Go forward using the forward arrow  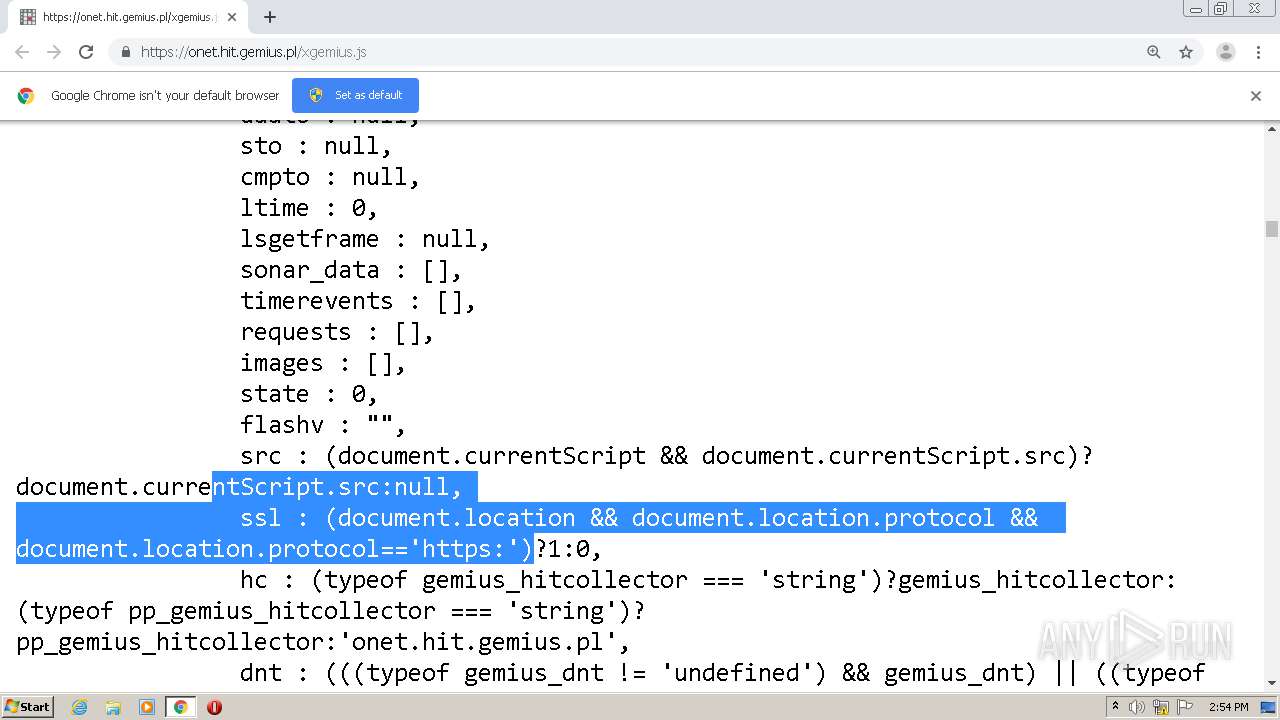pyautogui.click(x=54, y=52)
